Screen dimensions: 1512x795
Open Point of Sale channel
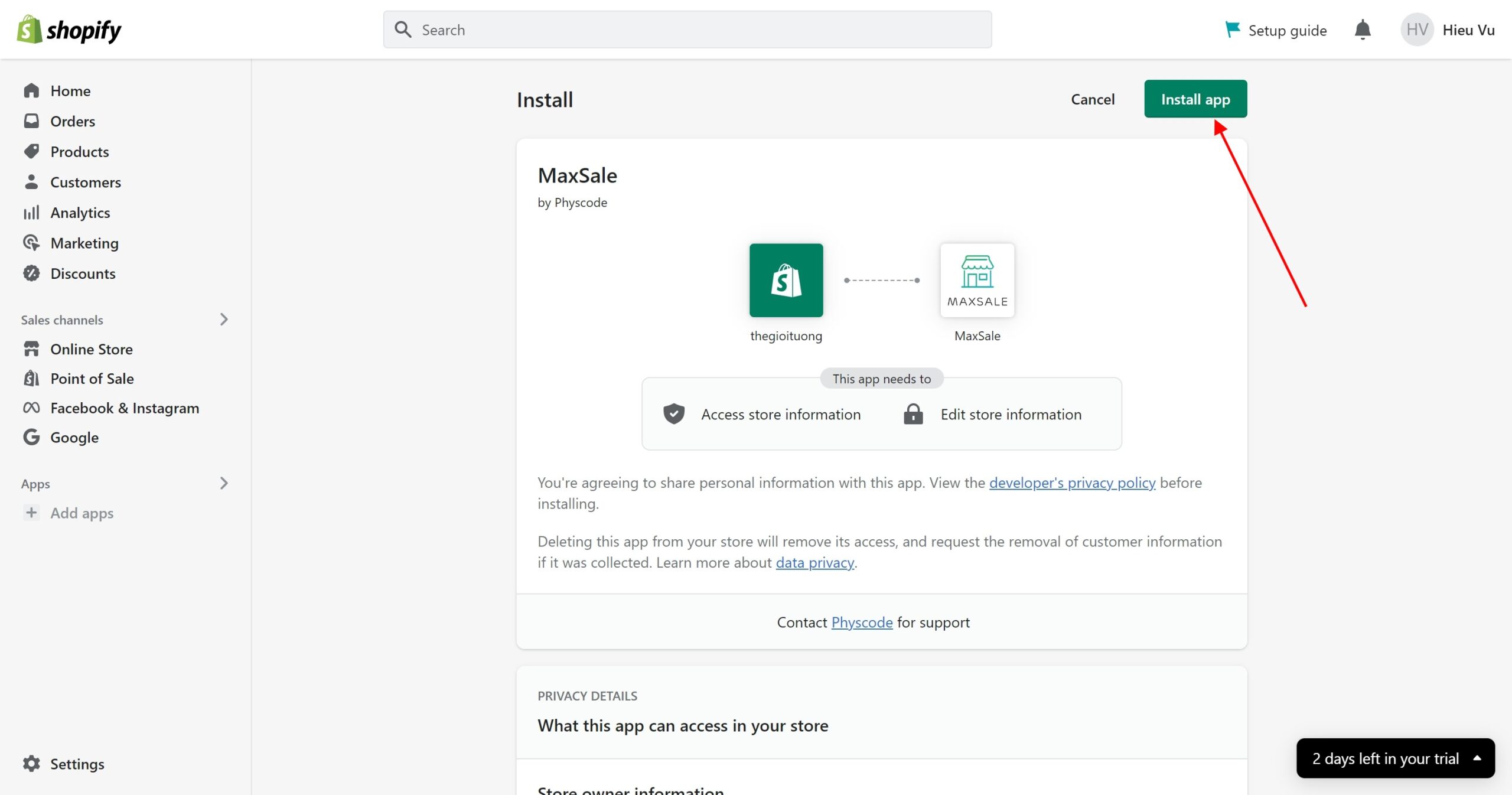92,379
